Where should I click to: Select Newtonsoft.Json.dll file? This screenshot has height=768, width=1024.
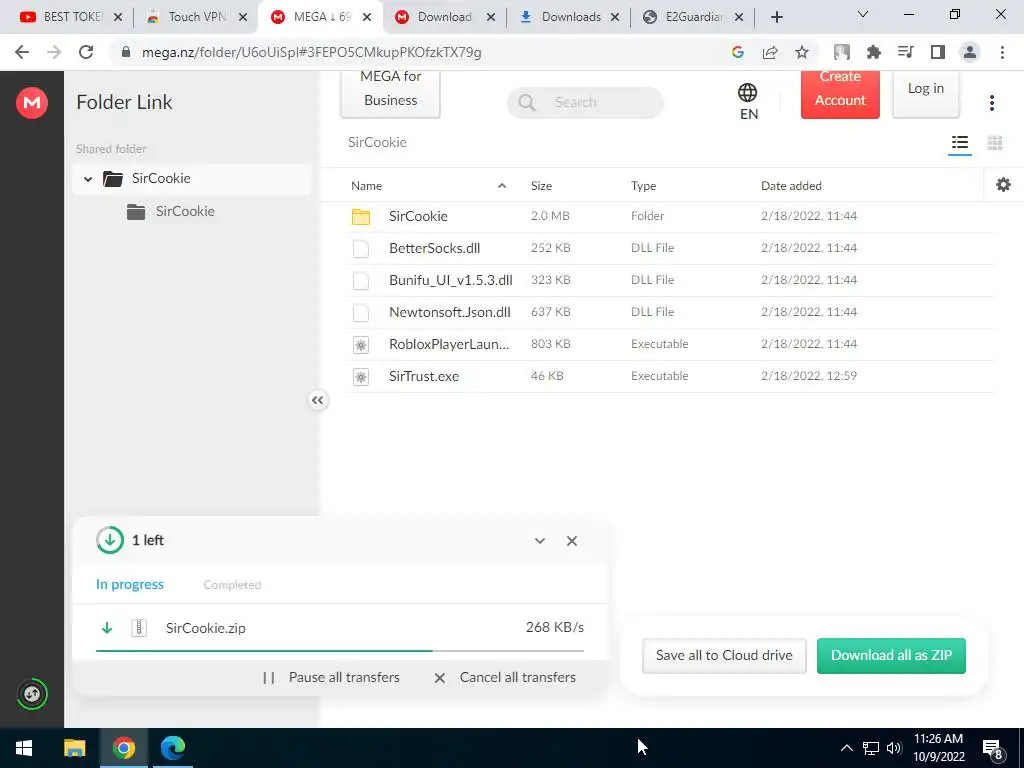click(x=670, y=312)
